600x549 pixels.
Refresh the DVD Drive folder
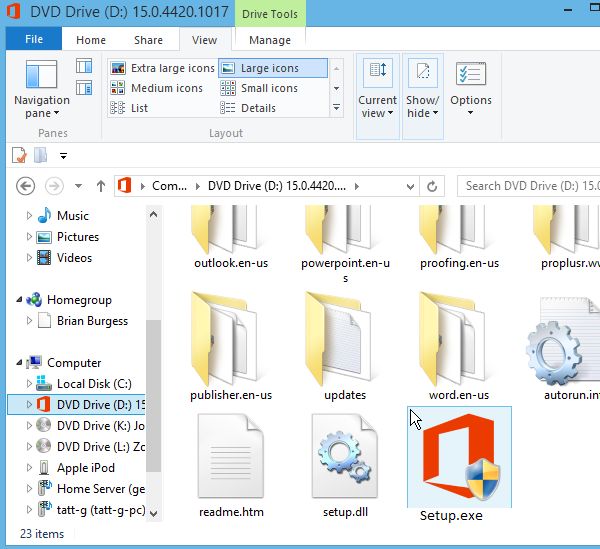432,186
